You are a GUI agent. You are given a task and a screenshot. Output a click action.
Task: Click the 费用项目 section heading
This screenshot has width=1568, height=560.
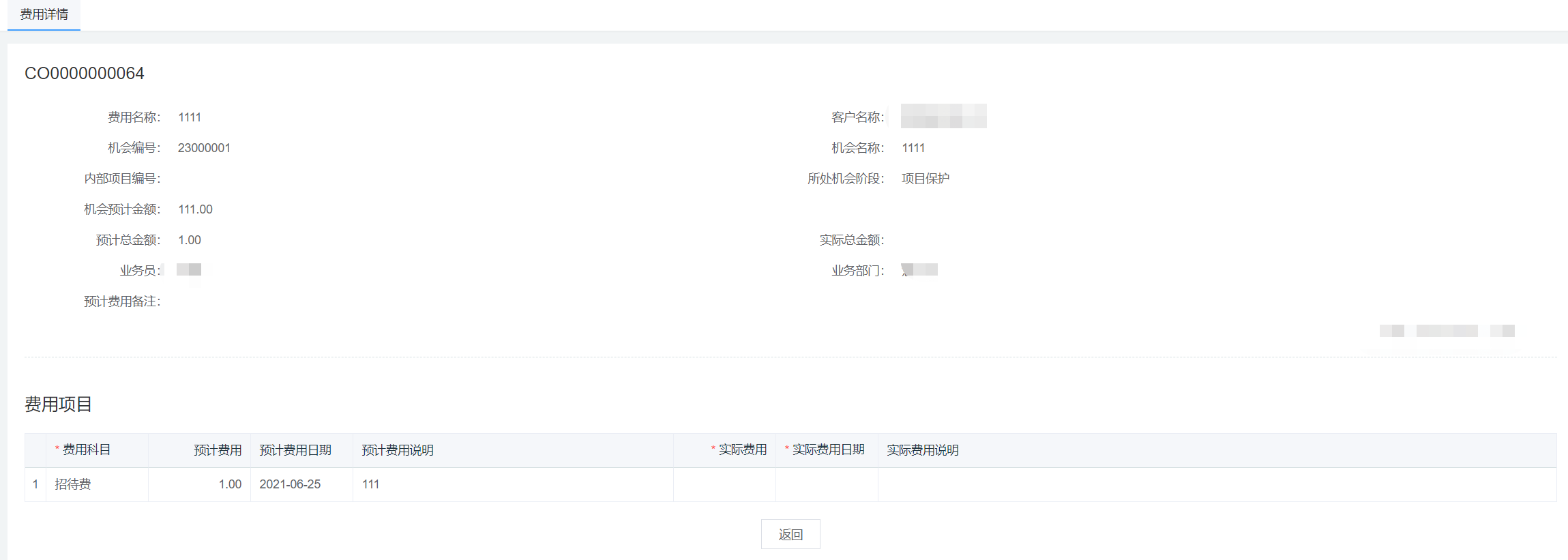tap(58, 404)
